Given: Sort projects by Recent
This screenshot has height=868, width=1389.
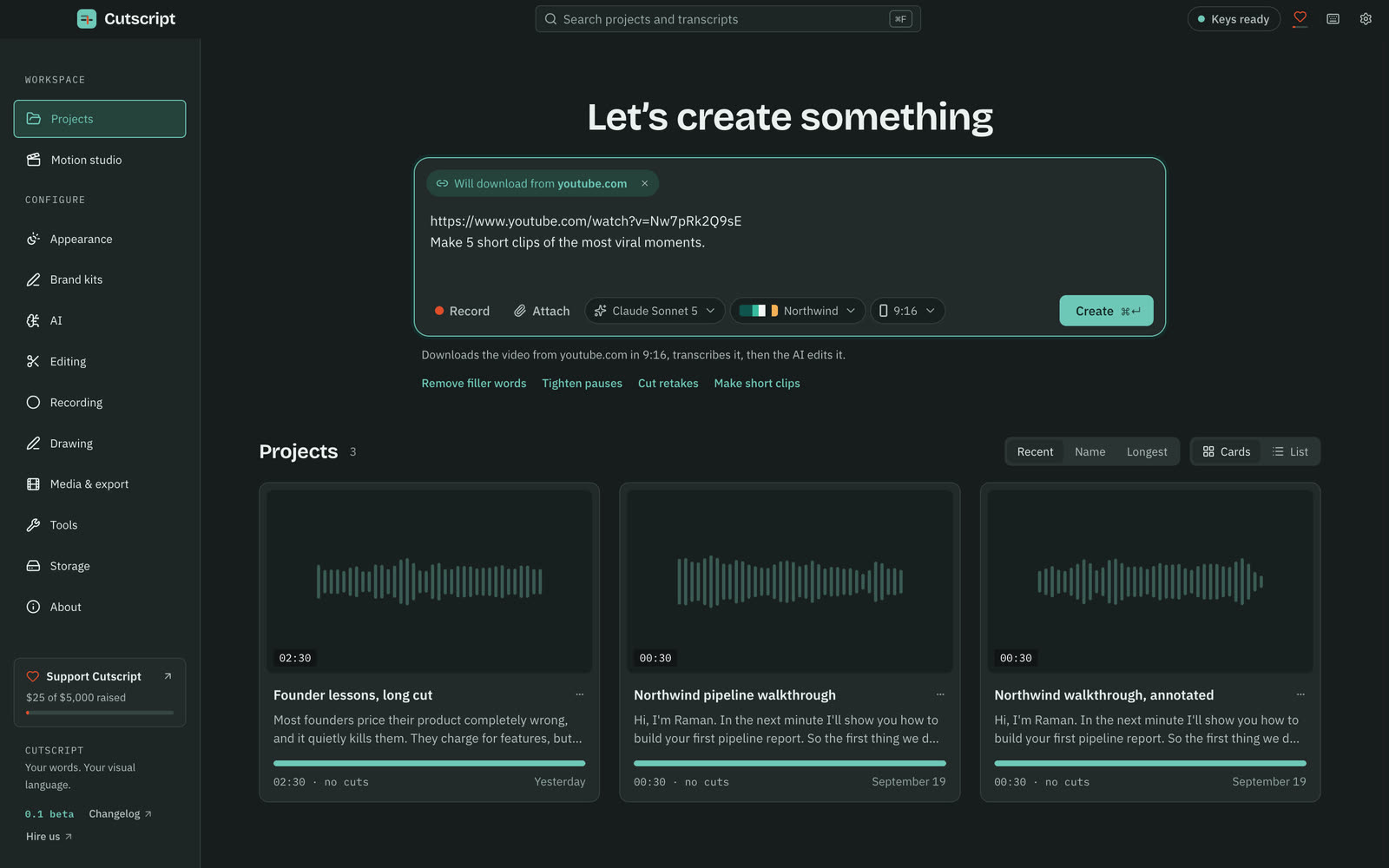Looking at the screenshot, I should 1035,451.
